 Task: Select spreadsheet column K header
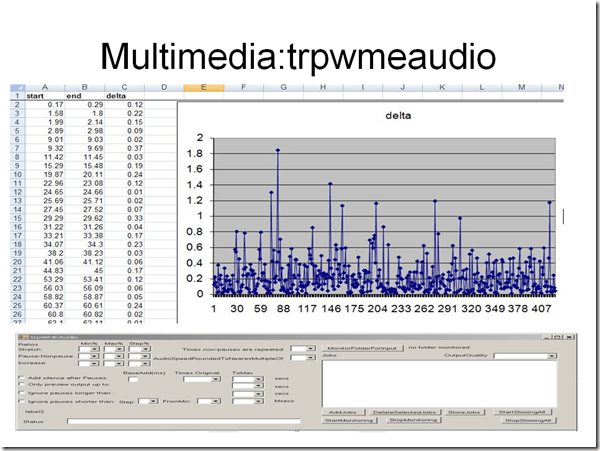click(442, 88)
